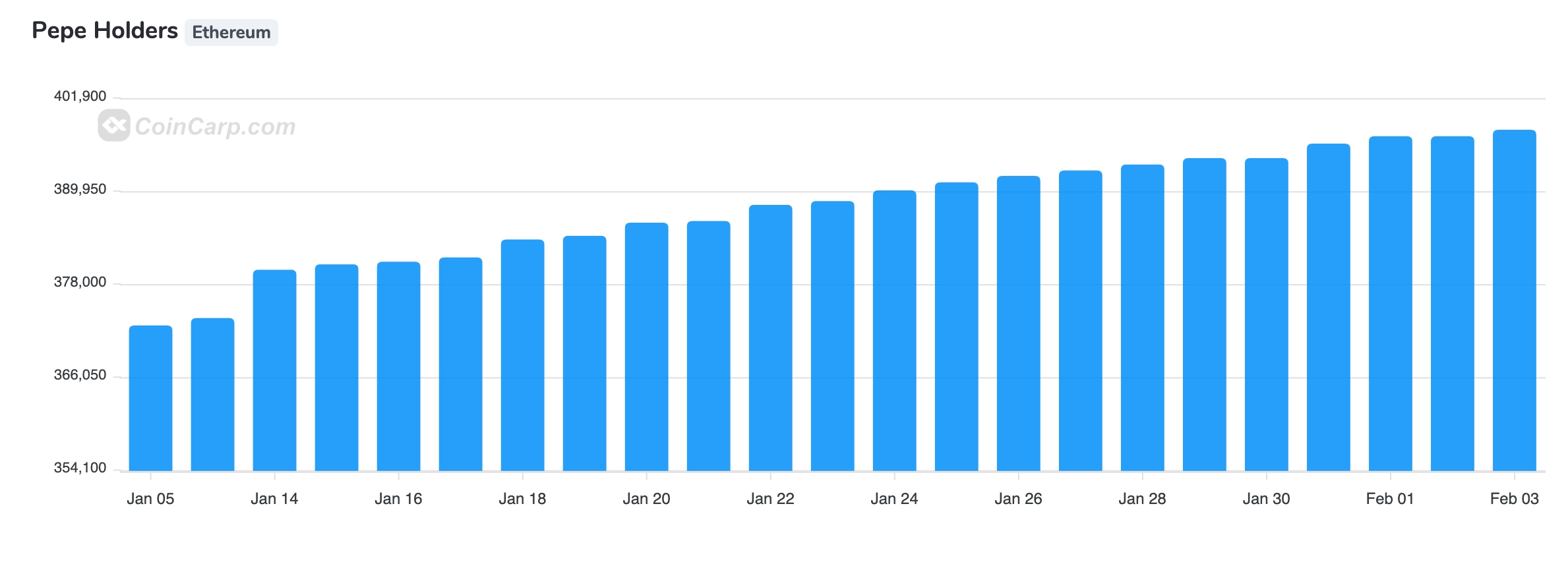1568x562 pixels.
Task: Click the 389,950 y-axis label
Action: tap(80, 189)
